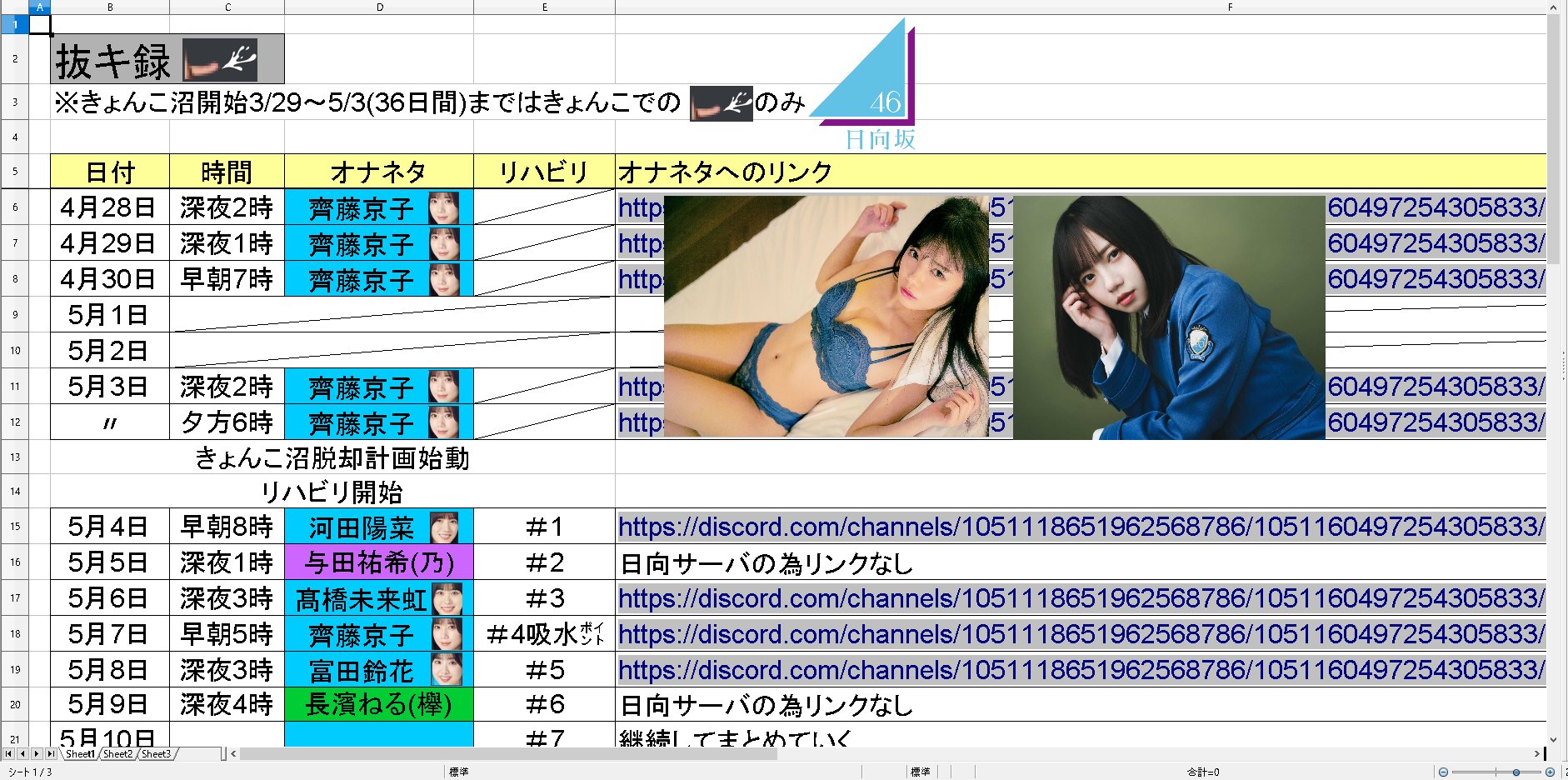The width and height of the screenshot is (1568, 780).
Task: Open the Discord link in row 19
Action: [1080, 670]
